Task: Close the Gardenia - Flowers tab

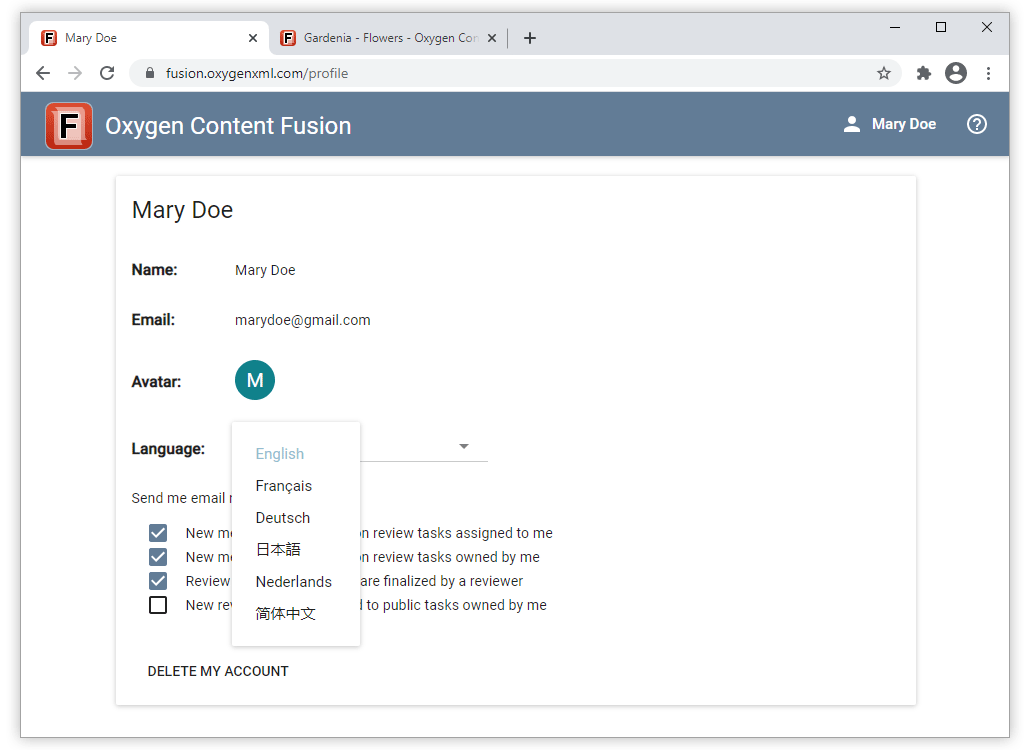Action: pos(491,38)
